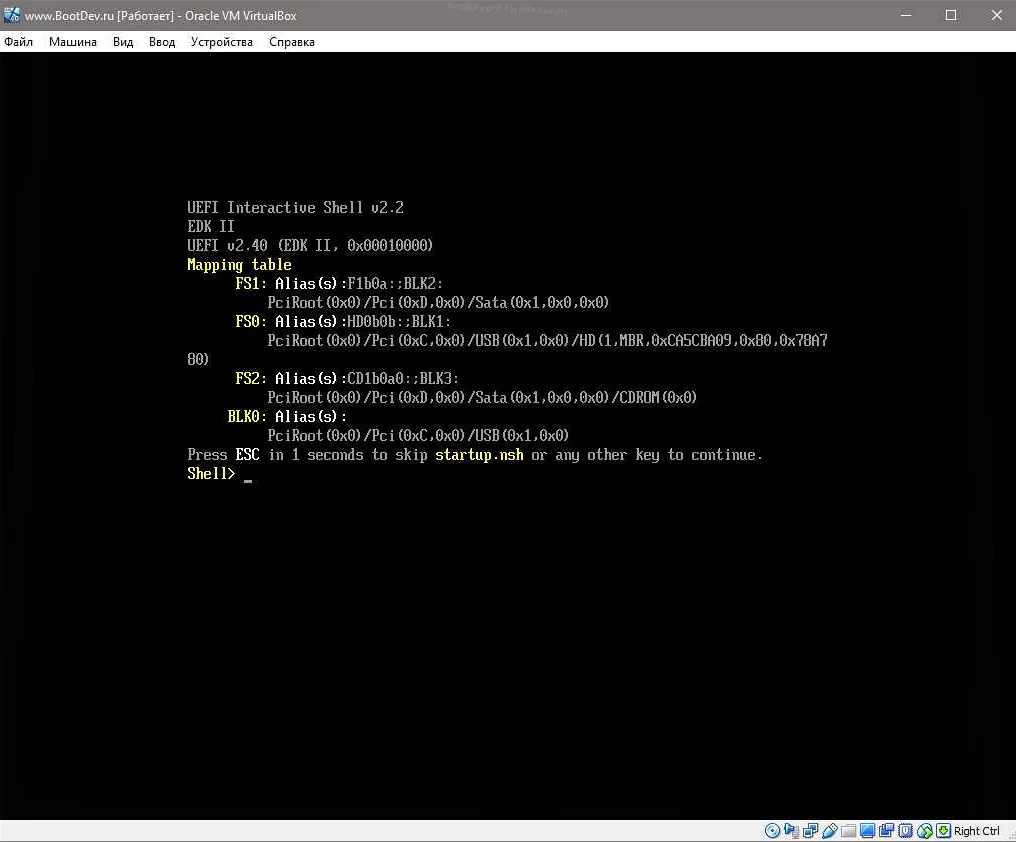The image size is (1016, 842).
Task: Click the display settings status icon
Action: click(865, 830)
